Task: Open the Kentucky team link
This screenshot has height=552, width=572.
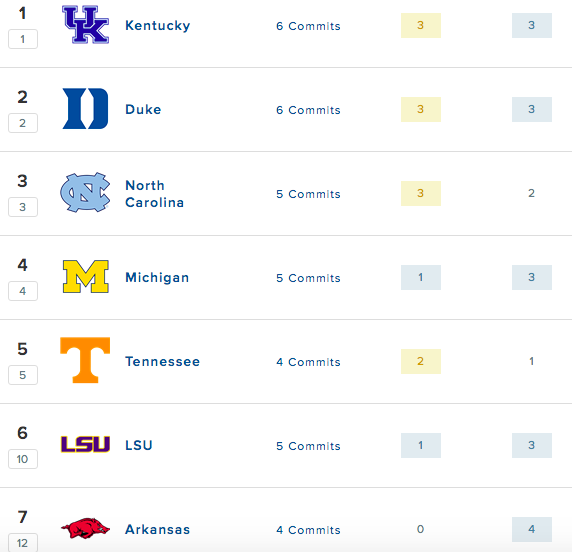Action: pos(158,26)
